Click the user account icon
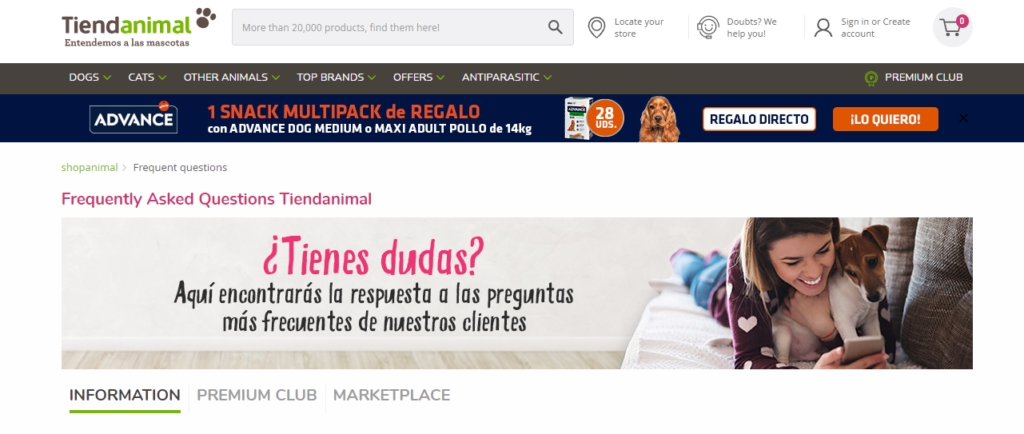This screenshot has height=434, width=1024. coord(824,27)
